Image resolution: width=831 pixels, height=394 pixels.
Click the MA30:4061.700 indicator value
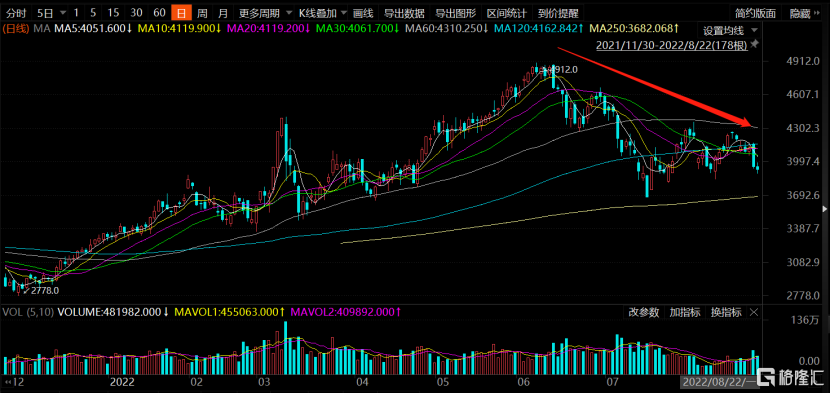[358, 28]
